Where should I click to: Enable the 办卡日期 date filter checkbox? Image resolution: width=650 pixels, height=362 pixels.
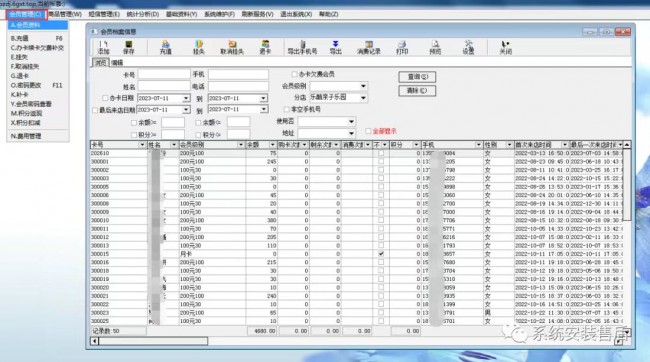click(105, 98)
